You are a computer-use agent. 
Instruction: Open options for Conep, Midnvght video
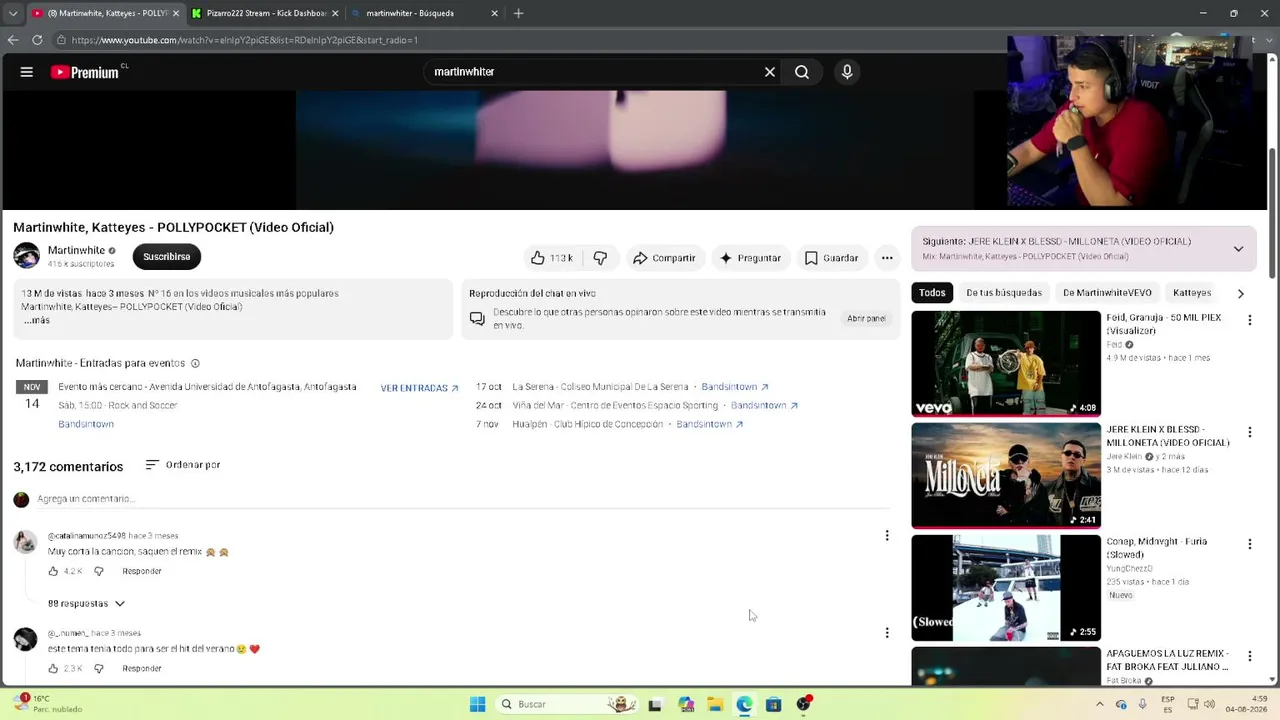coord(1249,544)
